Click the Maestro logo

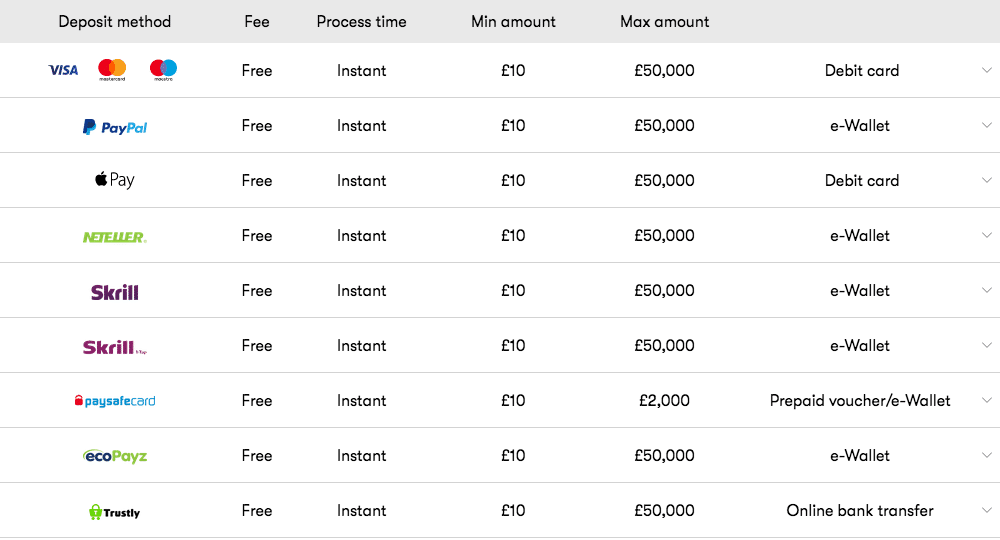point(163,69)
